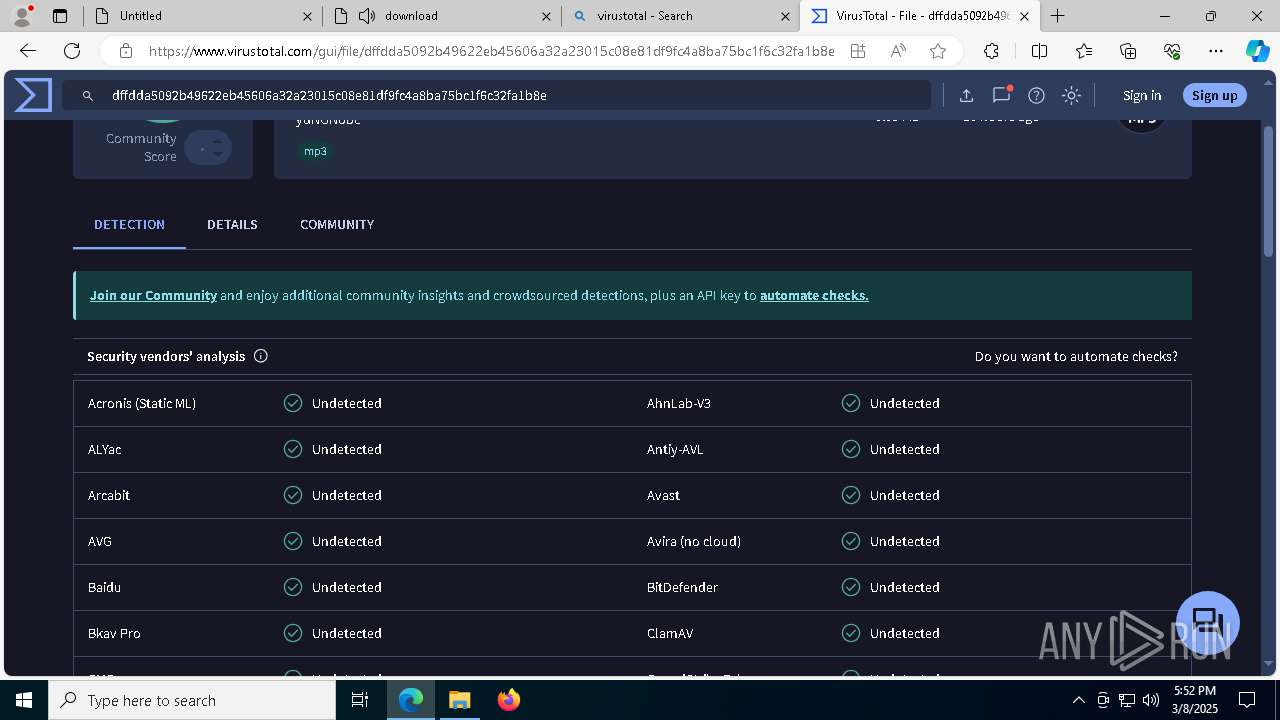Click Do you want to automate checks?
This screenshot has height=720, width=1280.
[x=1076, y=356]
